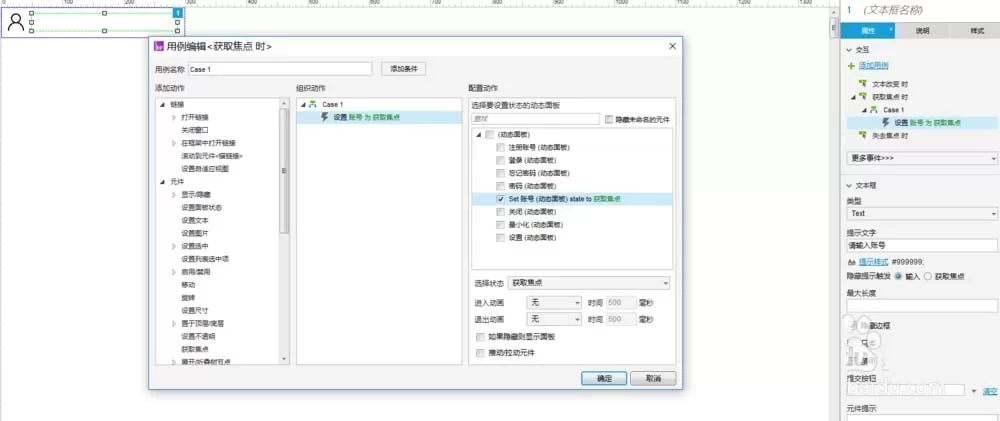Click the 获取焦点 时 event icon in properties

point(863,96)
